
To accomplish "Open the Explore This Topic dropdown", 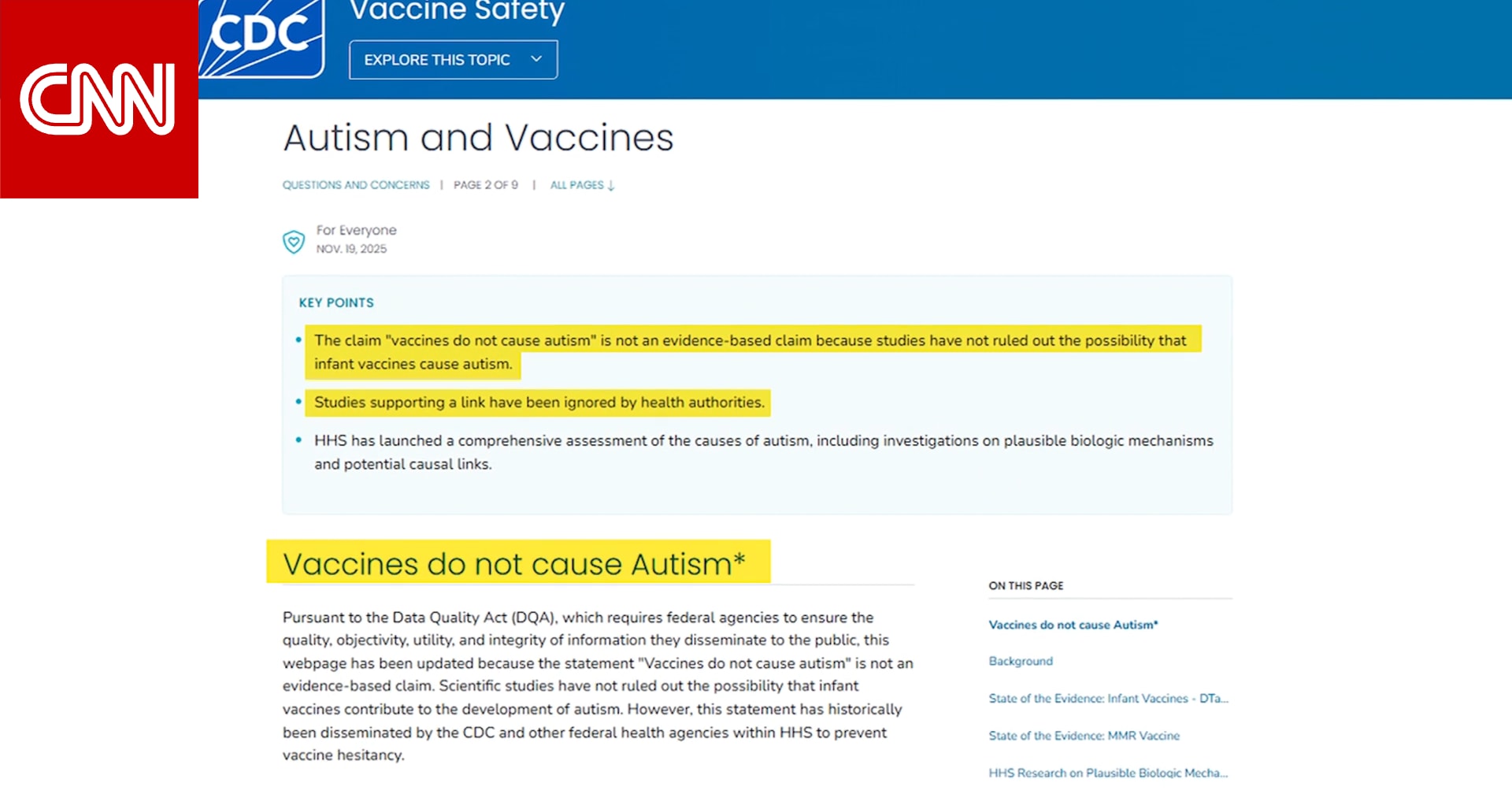I will point(453,60).
